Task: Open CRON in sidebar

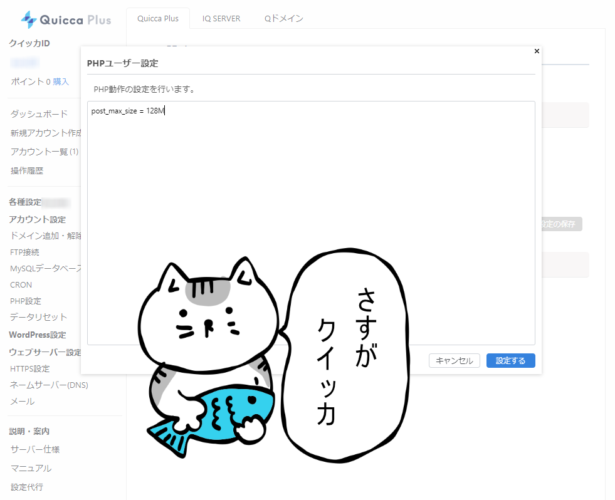Action: tap(21, 285)
